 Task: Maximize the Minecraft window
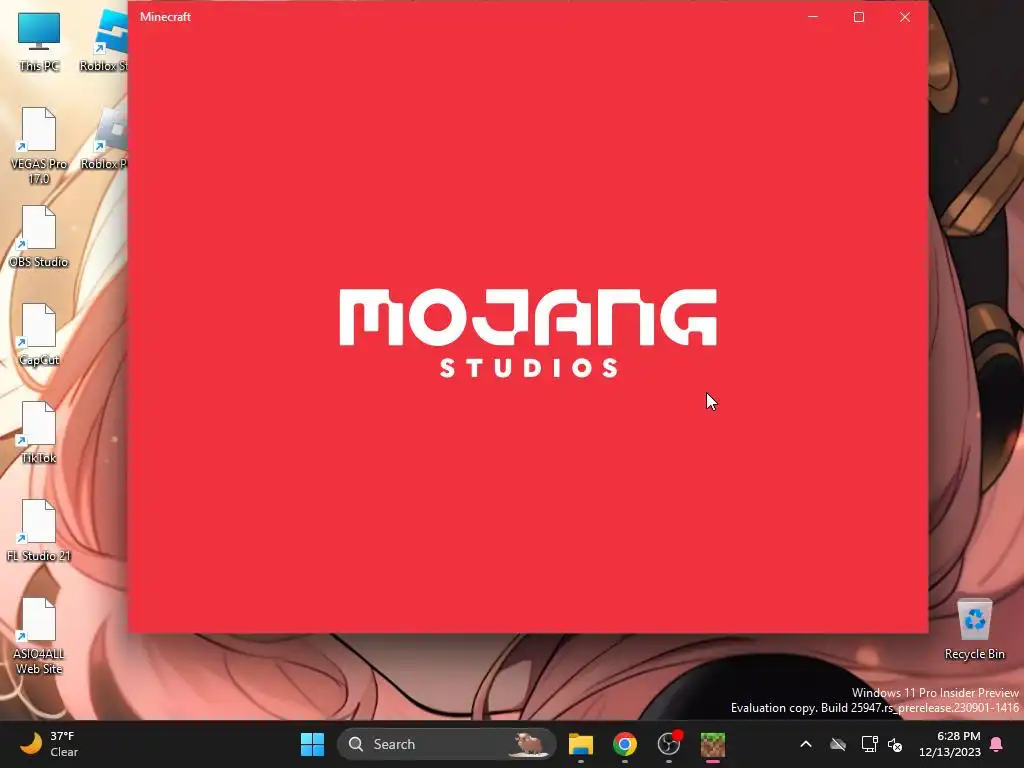(x=859, y=17)
